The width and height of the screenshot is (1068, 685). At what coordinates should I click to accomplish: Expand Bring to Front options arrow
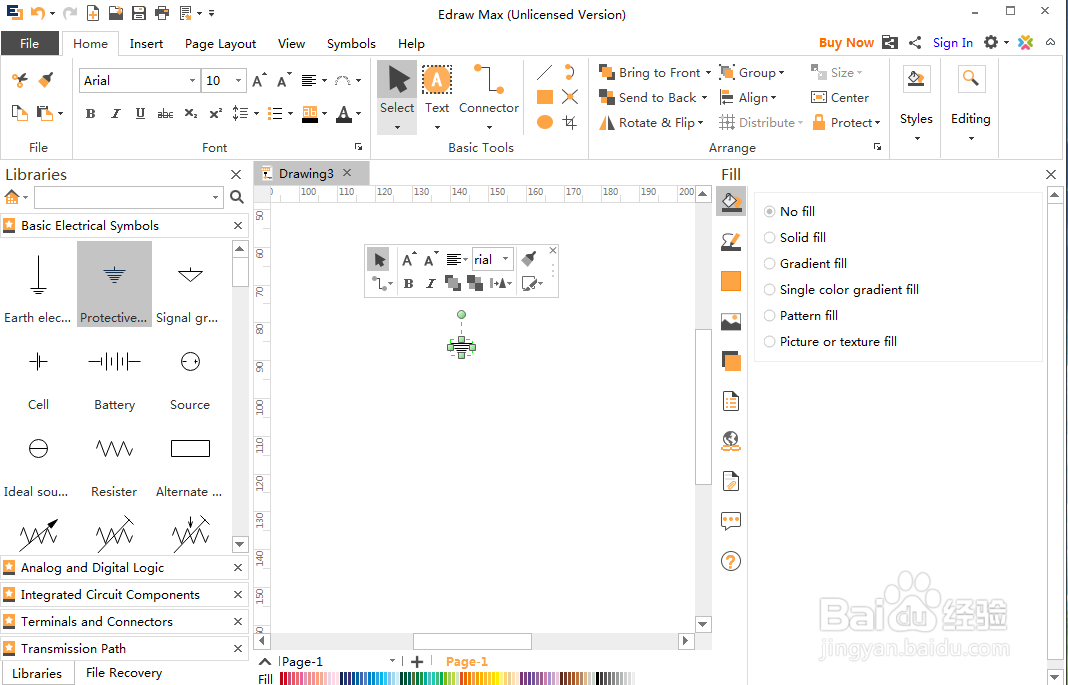click(x=708, y=72)
